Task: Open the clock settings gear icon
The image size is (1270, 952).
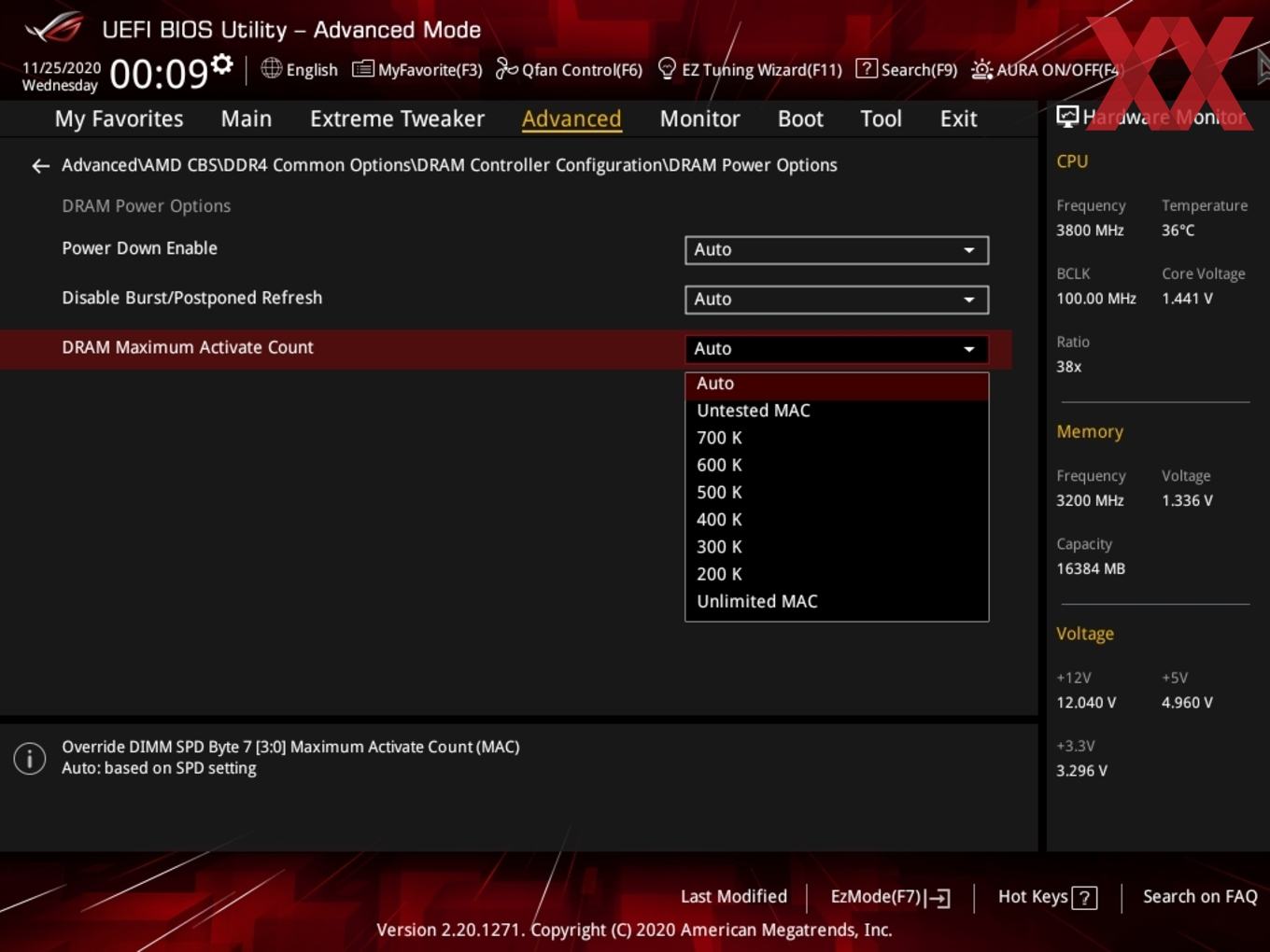Action: [222, 64]
